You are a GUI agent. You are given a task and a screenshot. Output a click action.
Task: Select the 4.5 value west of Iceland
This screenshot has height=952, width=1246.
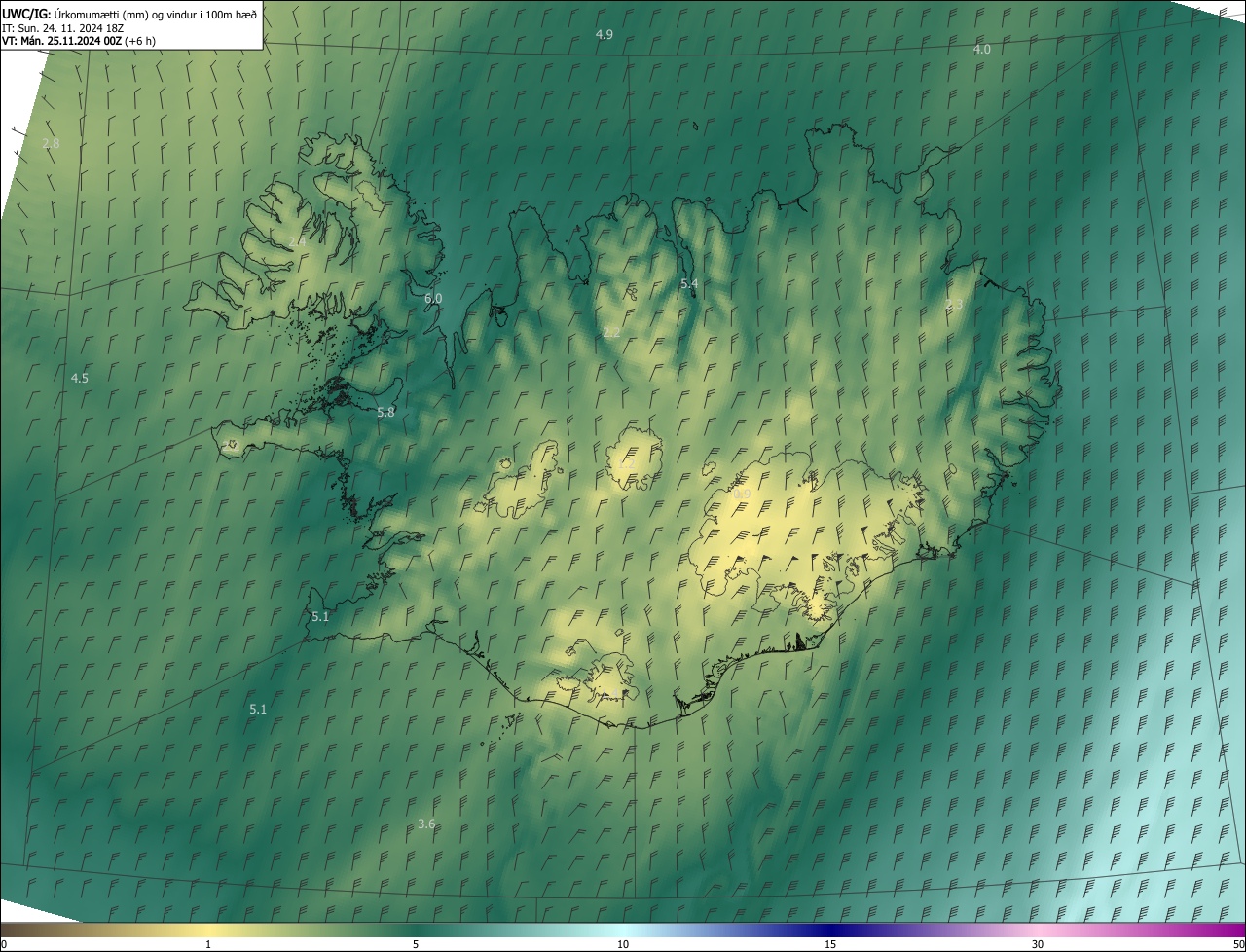point(80,378)
